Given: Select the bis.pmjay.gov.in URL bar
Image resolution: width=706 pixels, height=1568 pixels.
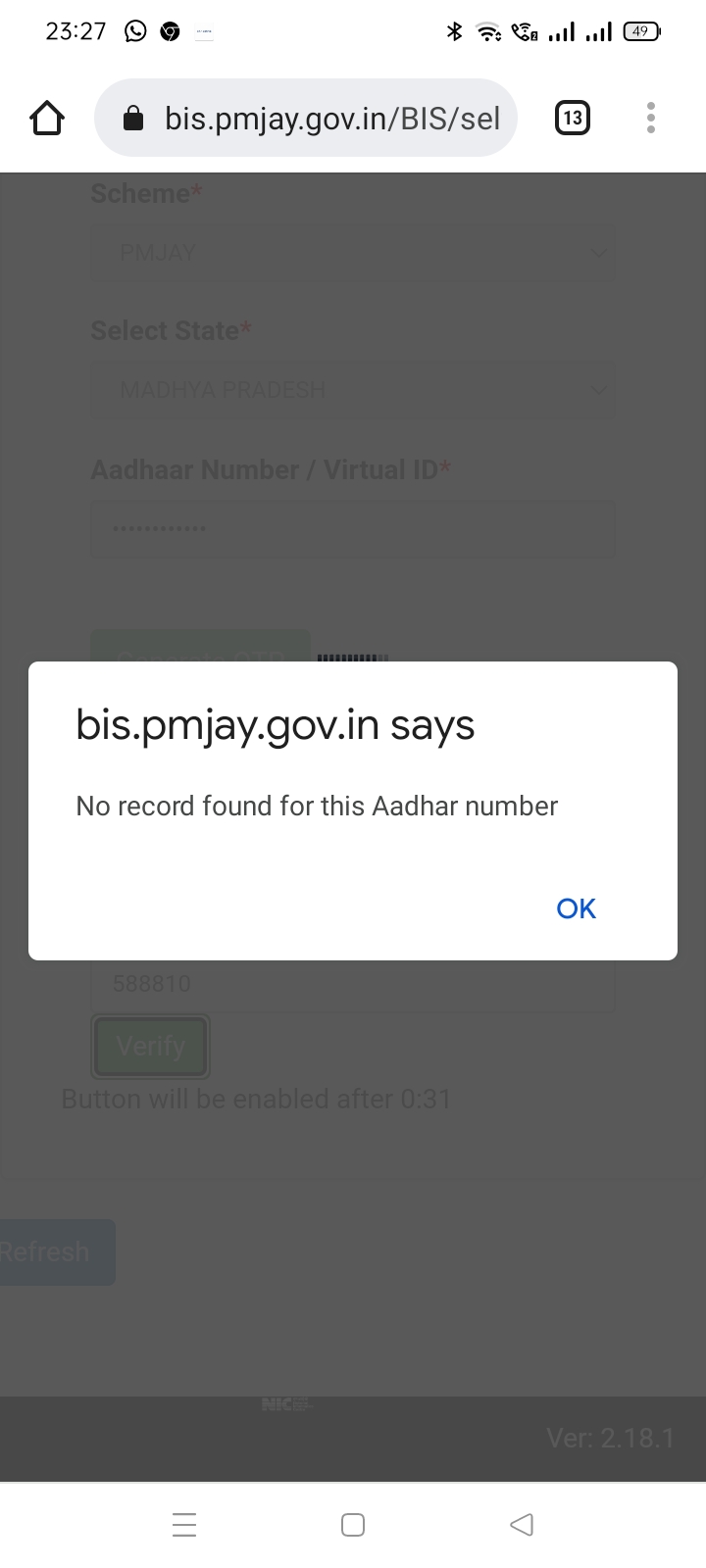Looking at the screenshot, I should [306, 118].
